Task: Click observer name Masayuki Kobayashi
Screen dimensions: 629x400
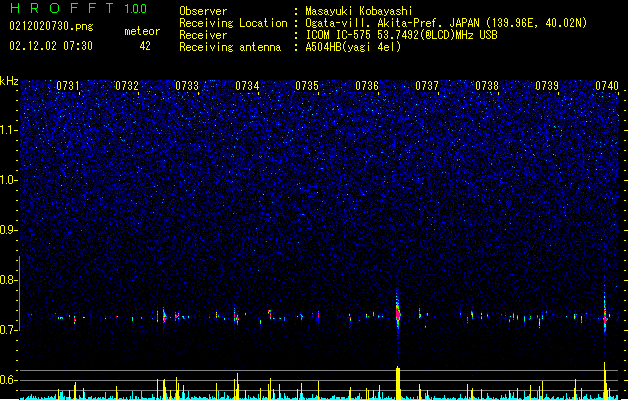Action: coord(359,11)
